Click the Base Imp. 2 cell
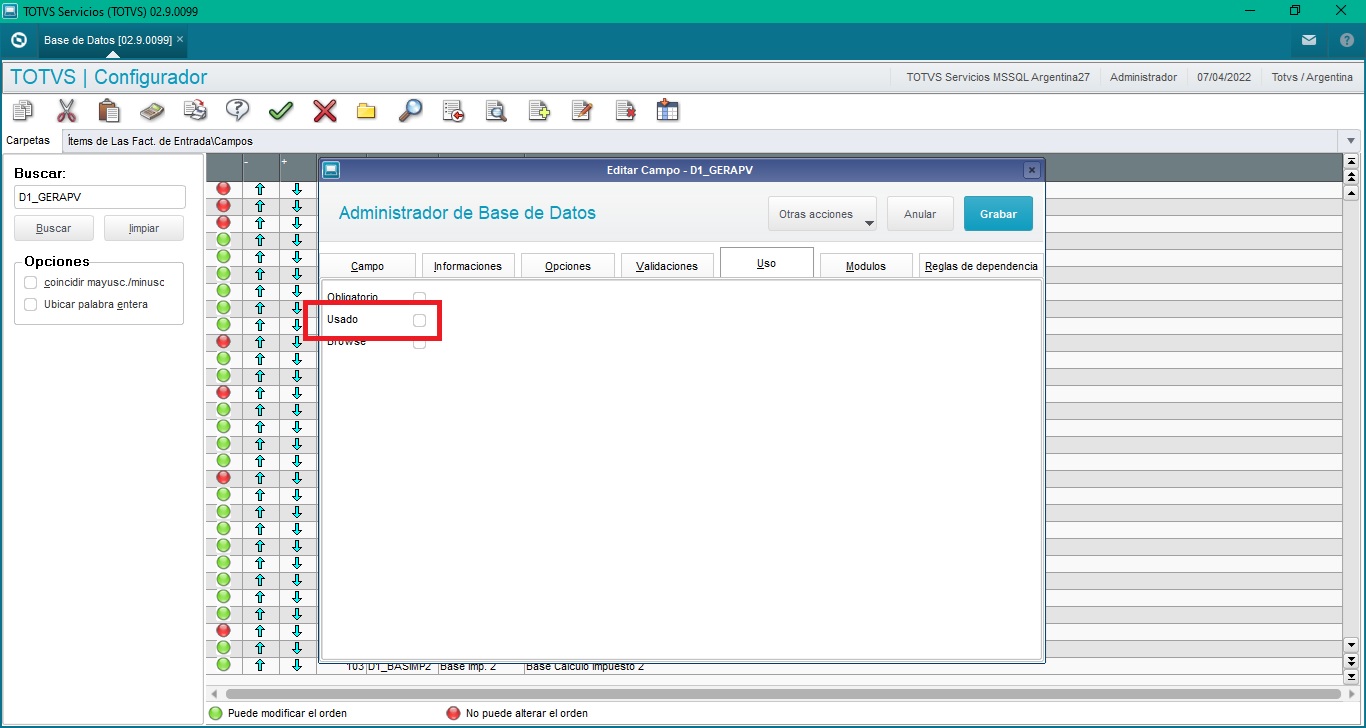1366x728 pixels. (481, 666)
